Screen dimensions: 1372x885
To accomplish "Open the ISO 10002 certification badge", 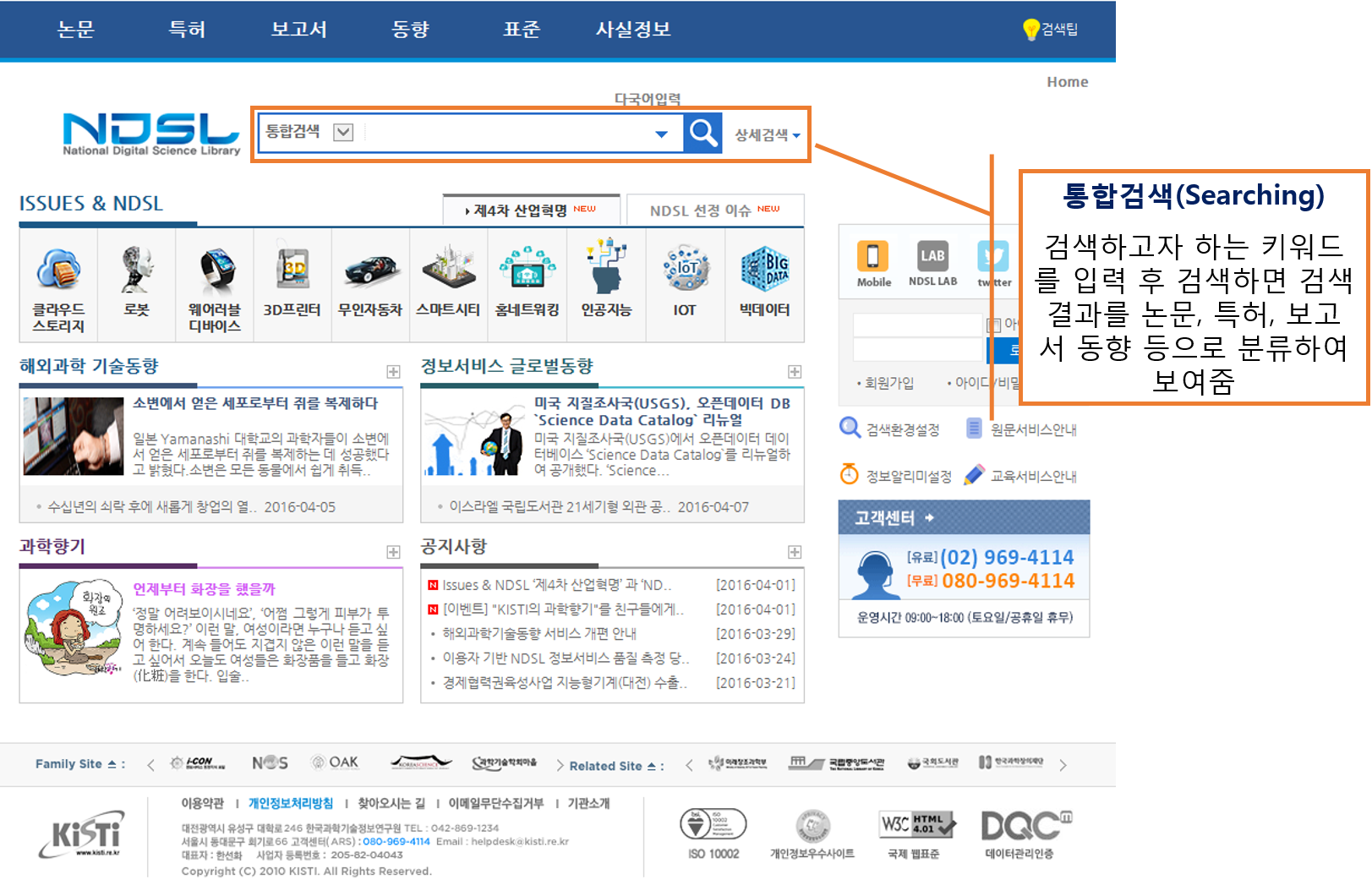I will 713,834.
